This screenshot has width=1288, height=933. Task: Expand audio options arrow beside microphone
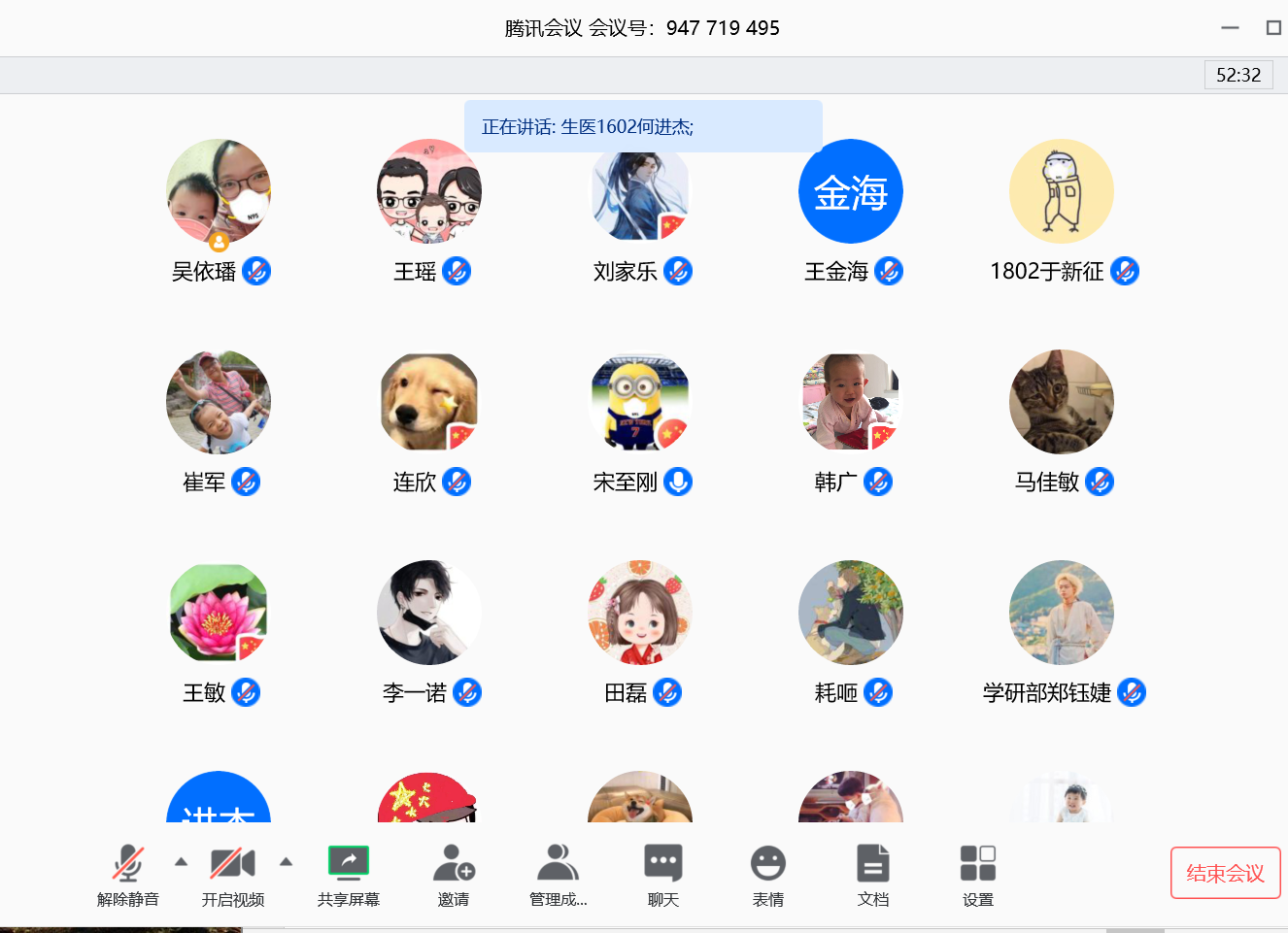(x=181, y=861)
